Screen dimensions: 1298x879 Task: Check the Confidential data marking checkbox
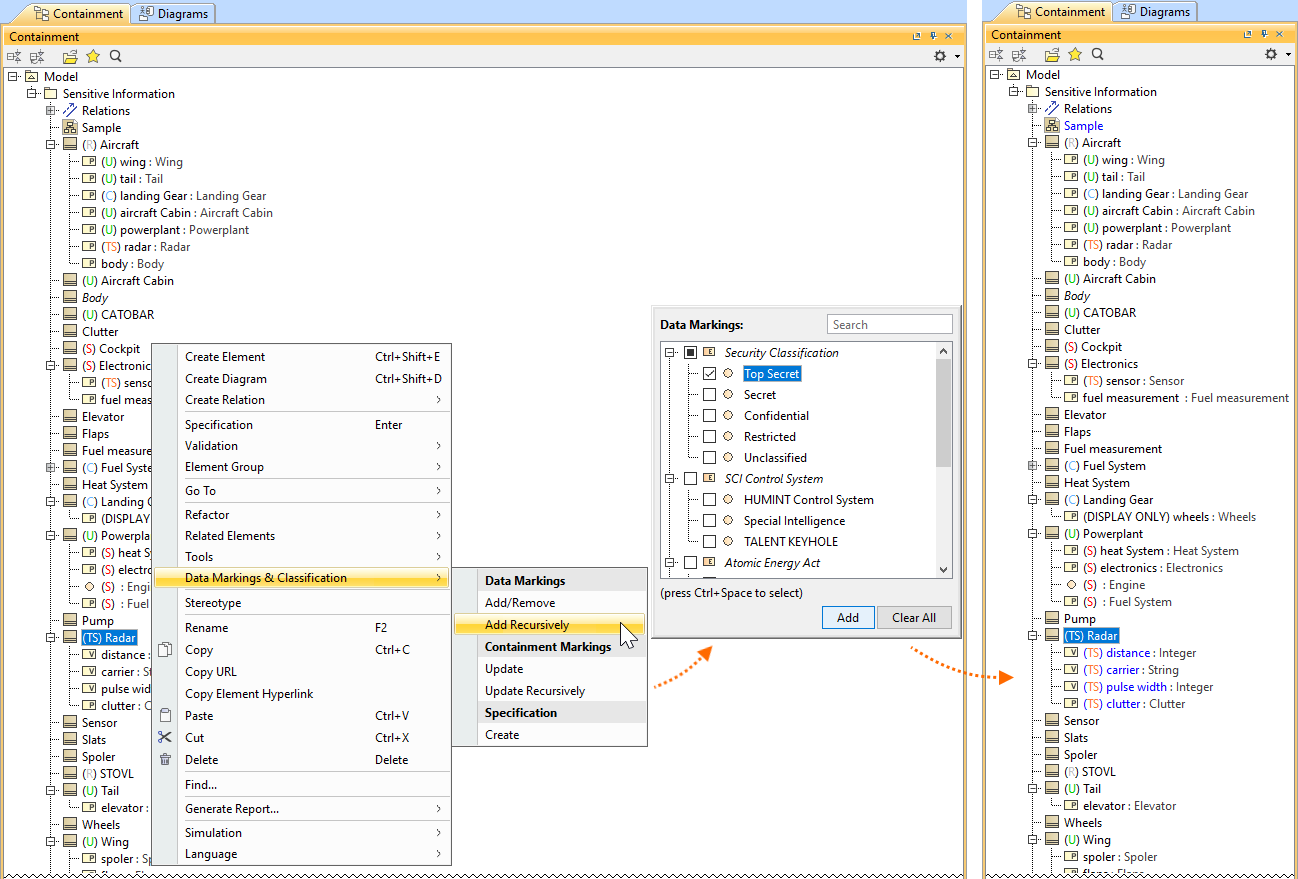[x=709, y=416]
